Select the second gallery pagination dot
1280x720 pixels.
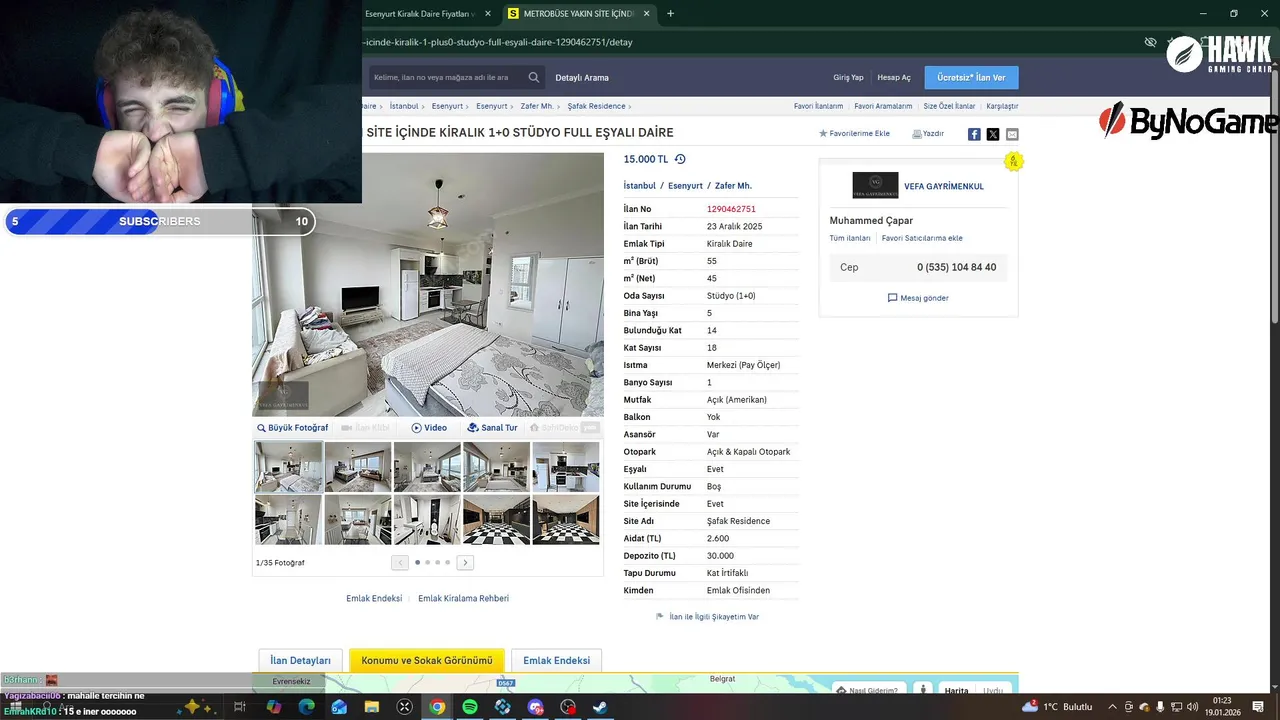[427, 563]
